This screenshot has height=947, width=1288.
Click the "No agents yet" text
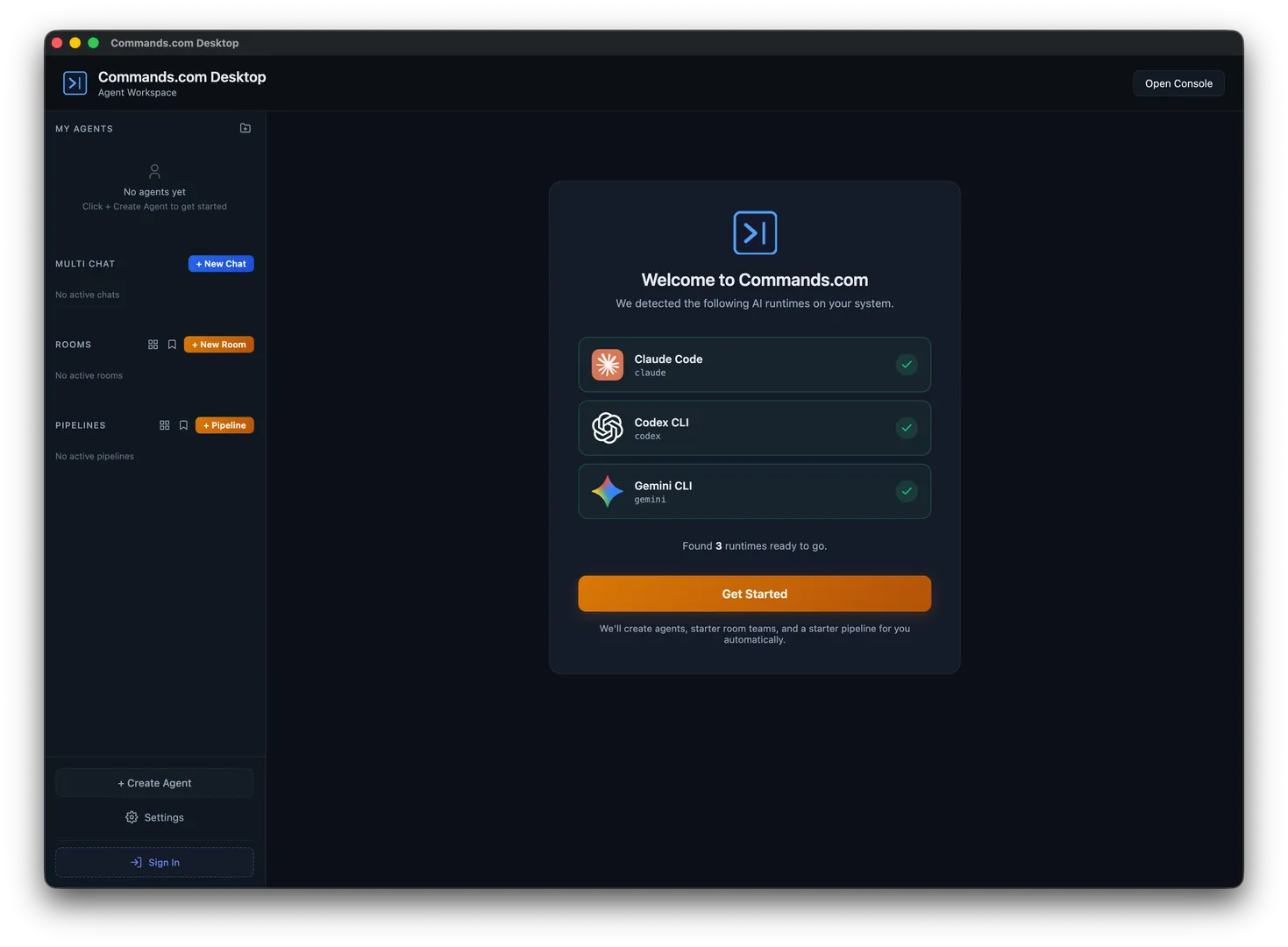click(154, 192)
